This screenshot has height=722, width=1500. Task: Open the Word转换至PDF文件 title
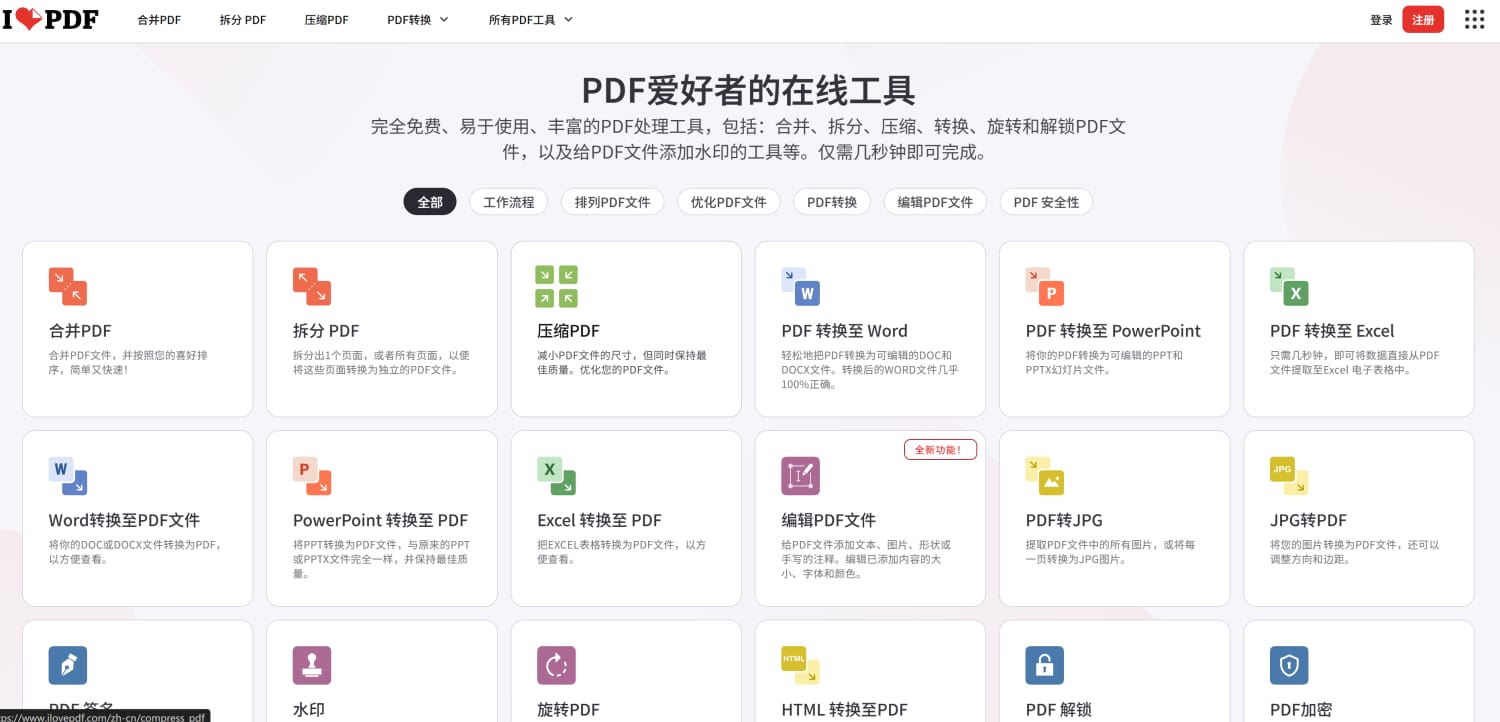coord(124,520)
